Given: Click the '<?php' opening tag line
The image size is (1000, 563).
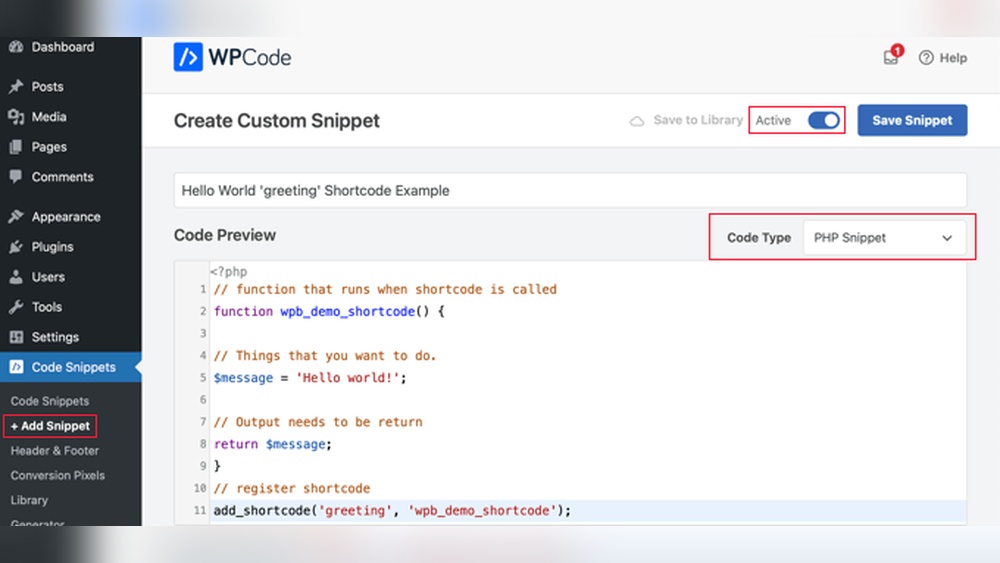Looking at the screenshot, I should pyautogui.click(x=229, y=272).
